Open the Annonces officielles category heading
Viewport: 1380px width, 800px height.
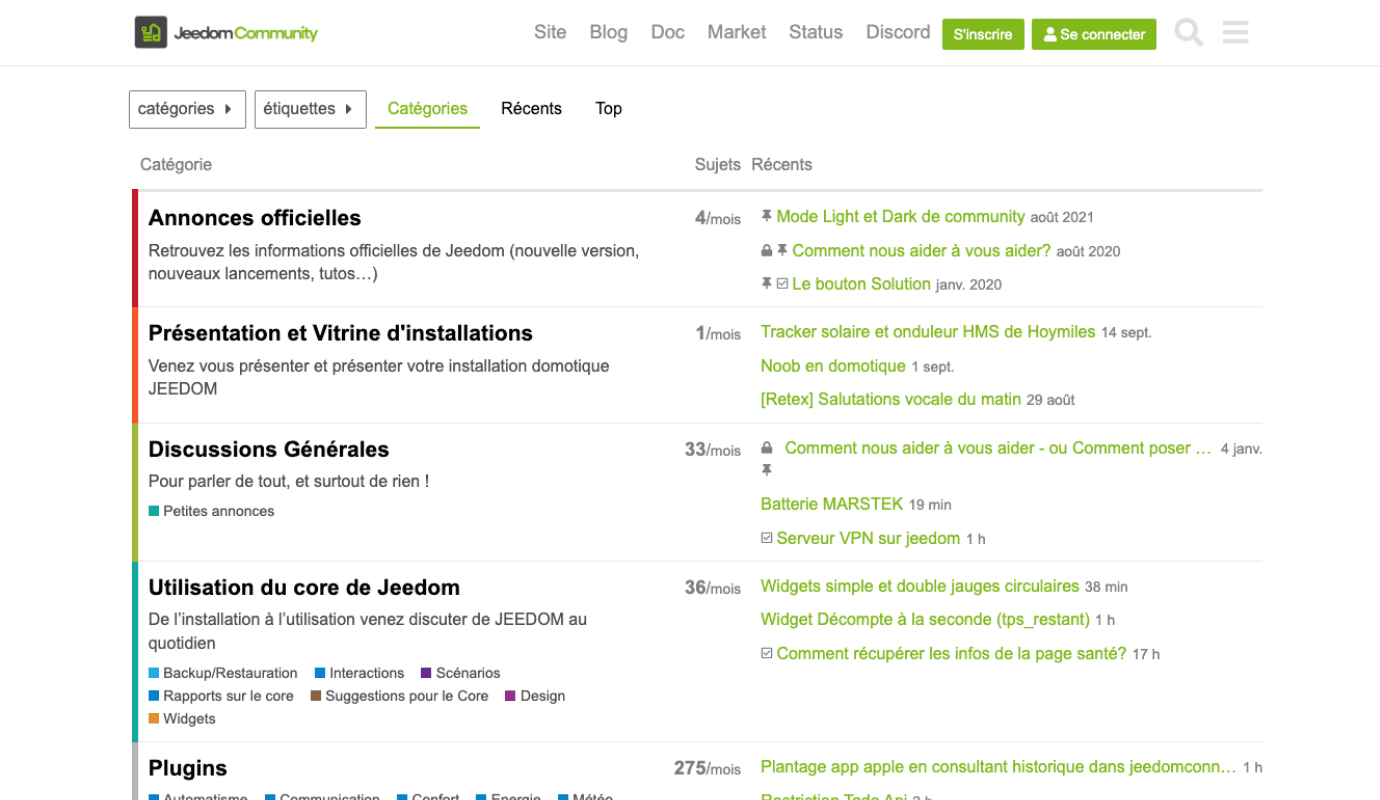[x=254, y=218]
